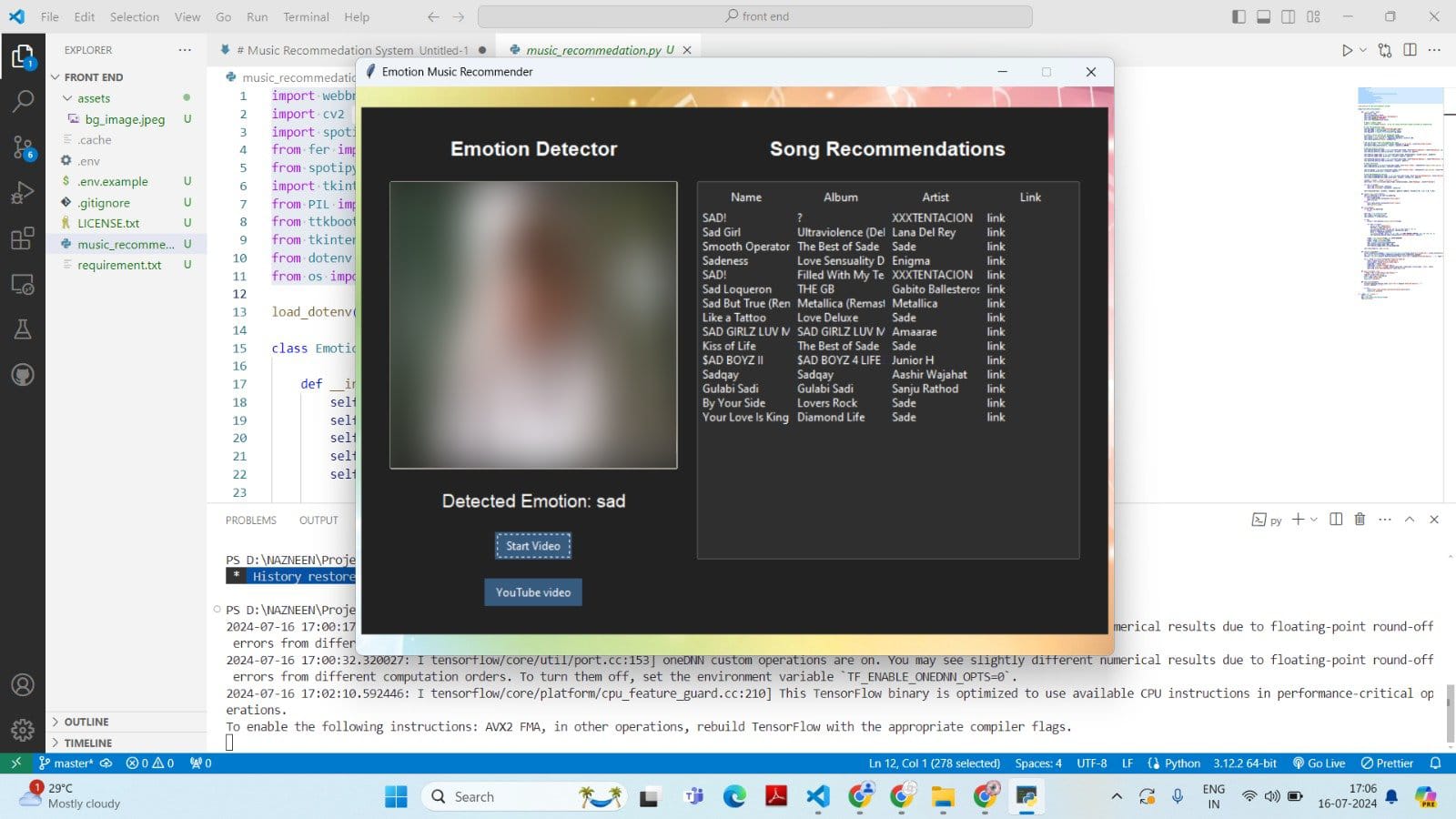Open Customize Layout icon
The width and height of the screenshot is (1456, 819).
point(1313,16)
